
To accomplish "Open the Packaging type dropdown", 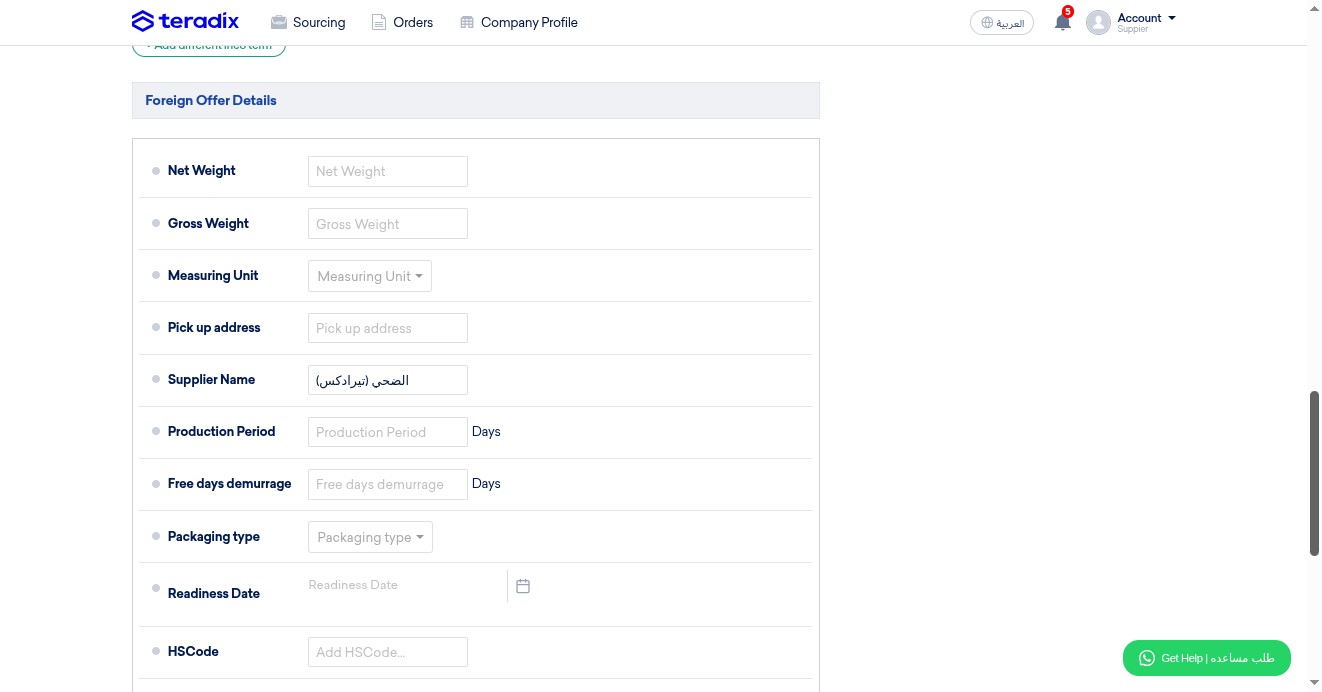I will pos(370,537).
